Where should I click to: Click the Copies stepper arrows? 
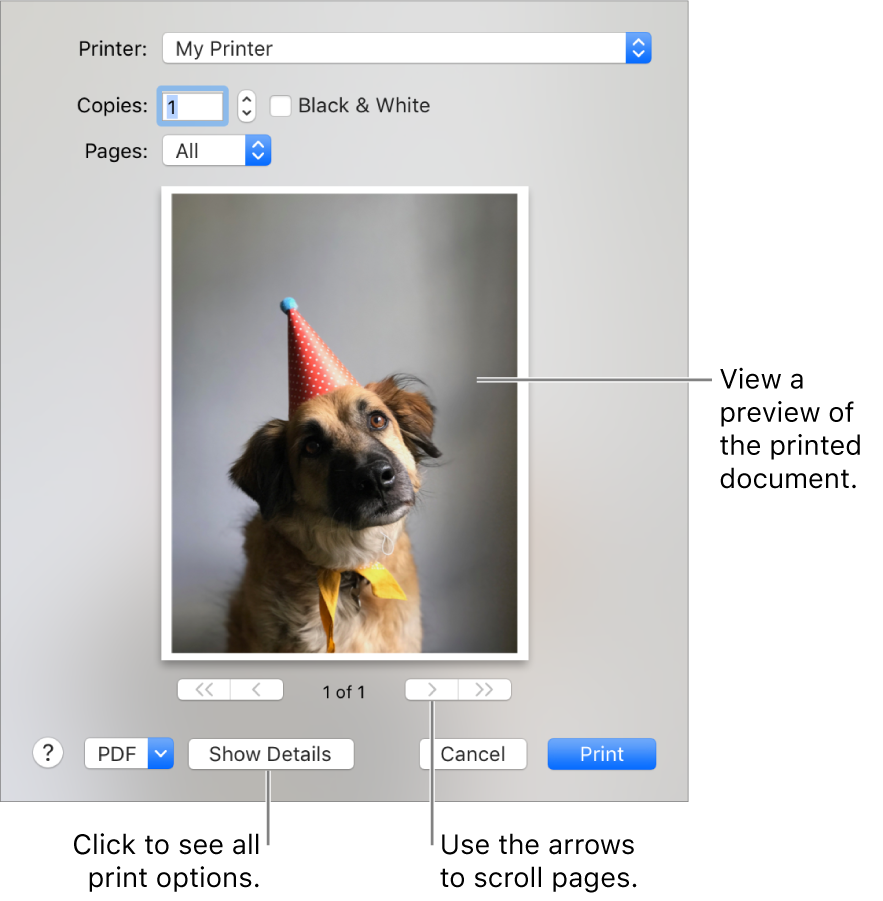tap(246, 106)
